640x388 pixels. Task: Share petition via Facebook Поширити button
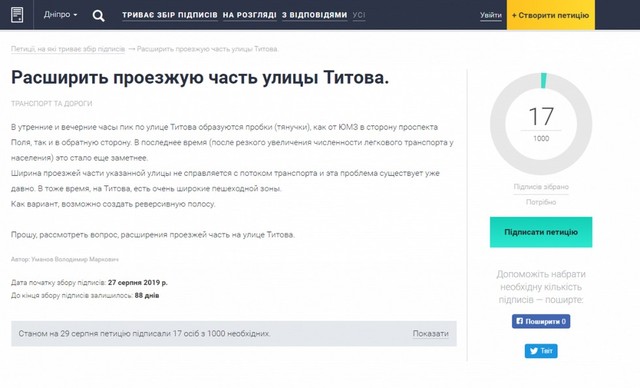coord(541,321)
